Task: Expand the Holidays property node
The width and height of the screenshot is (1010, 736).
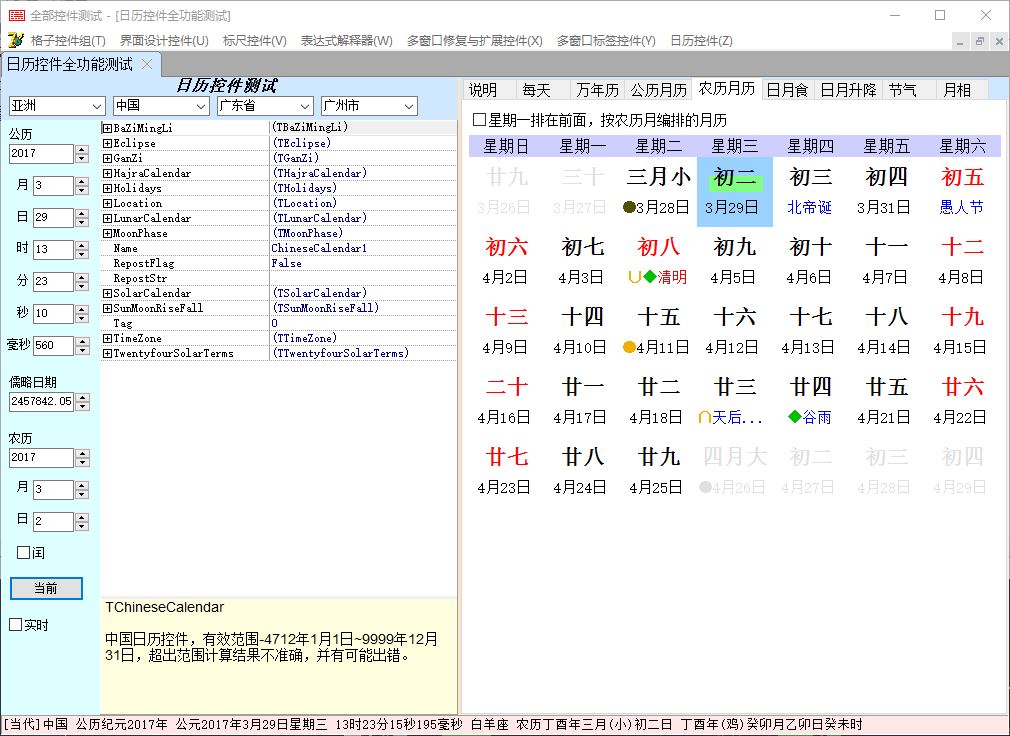Action: (108, 188)
